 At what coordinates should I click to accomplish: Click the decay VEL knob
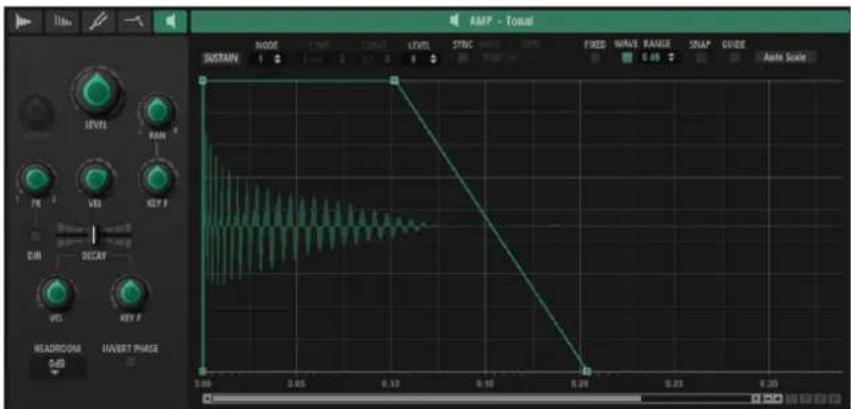point(55,293)
